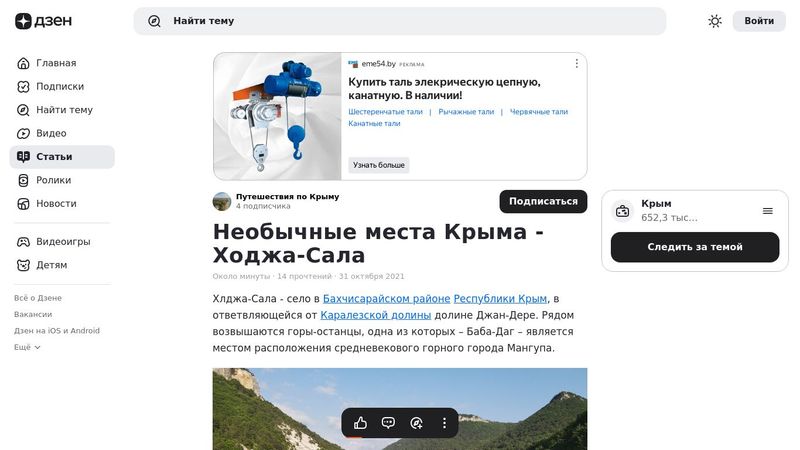Open Подписки from the sidebar
Image resolution: width=800 pixels, height=450 pixels.
click(x=62, y=87)
